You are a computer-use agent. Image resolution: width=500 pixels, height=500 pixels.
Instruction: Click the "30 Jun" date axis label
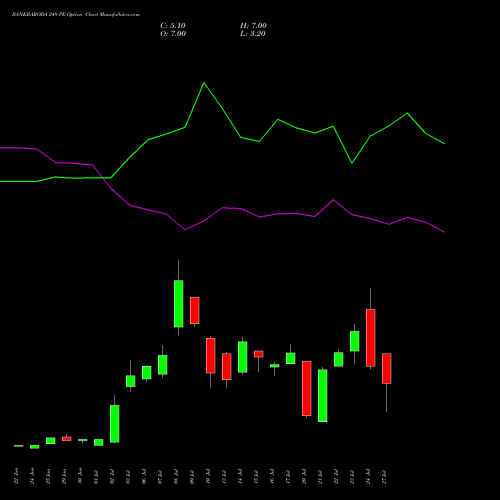(80, 476)
